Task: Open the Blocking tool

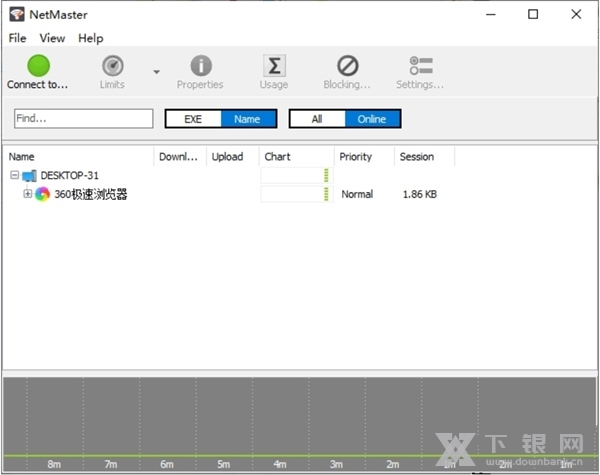Action: tap(347, 72)
